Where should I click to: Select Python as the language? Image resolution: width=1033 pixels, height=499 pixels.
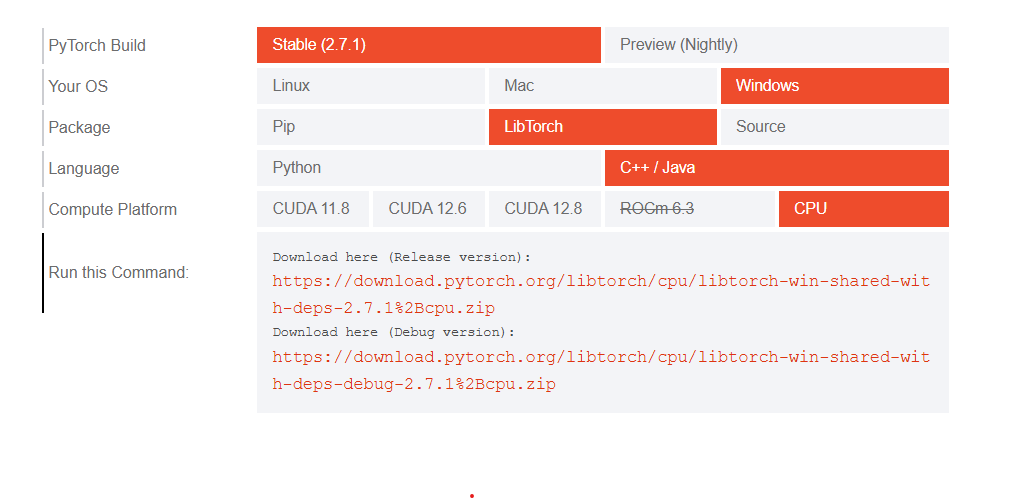428,167
